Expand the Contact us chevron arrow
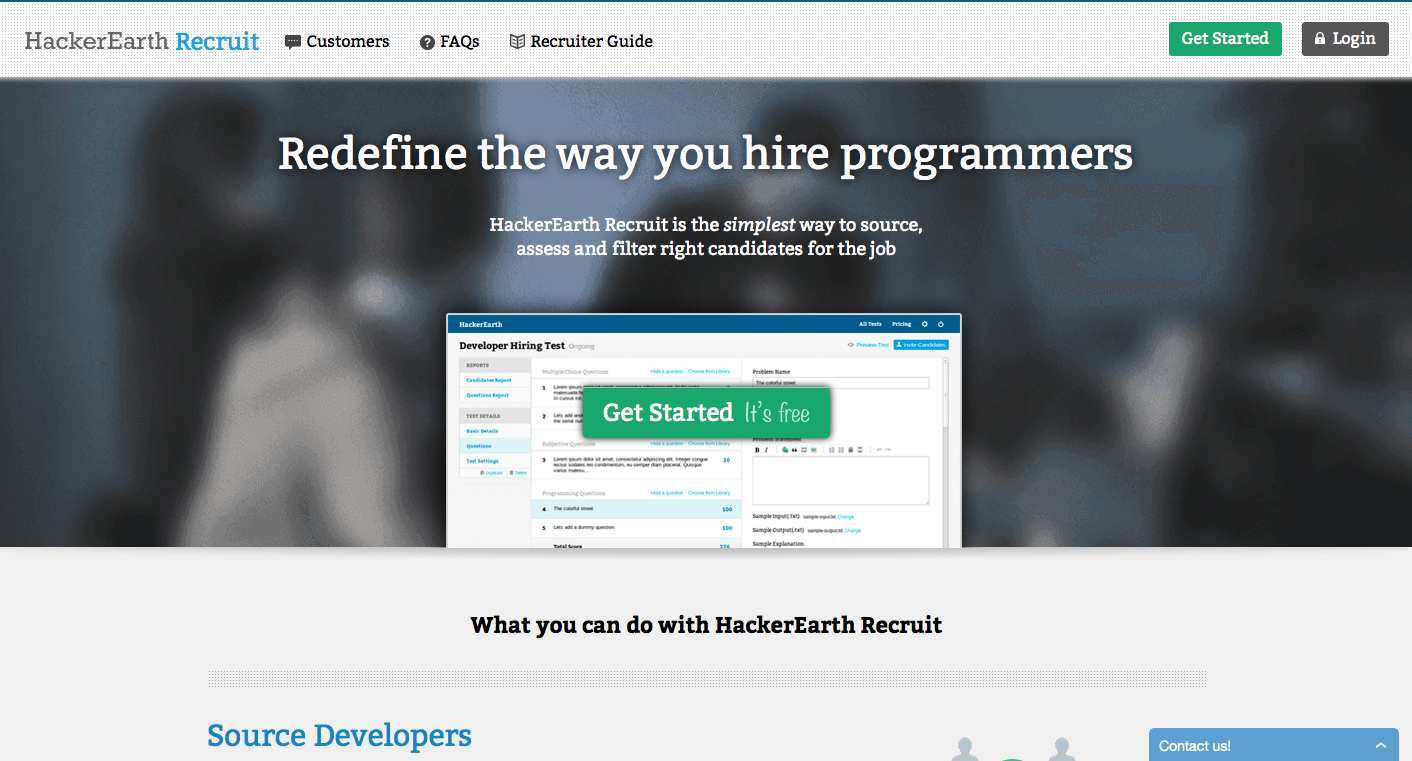 click(x=1381, y=746)
